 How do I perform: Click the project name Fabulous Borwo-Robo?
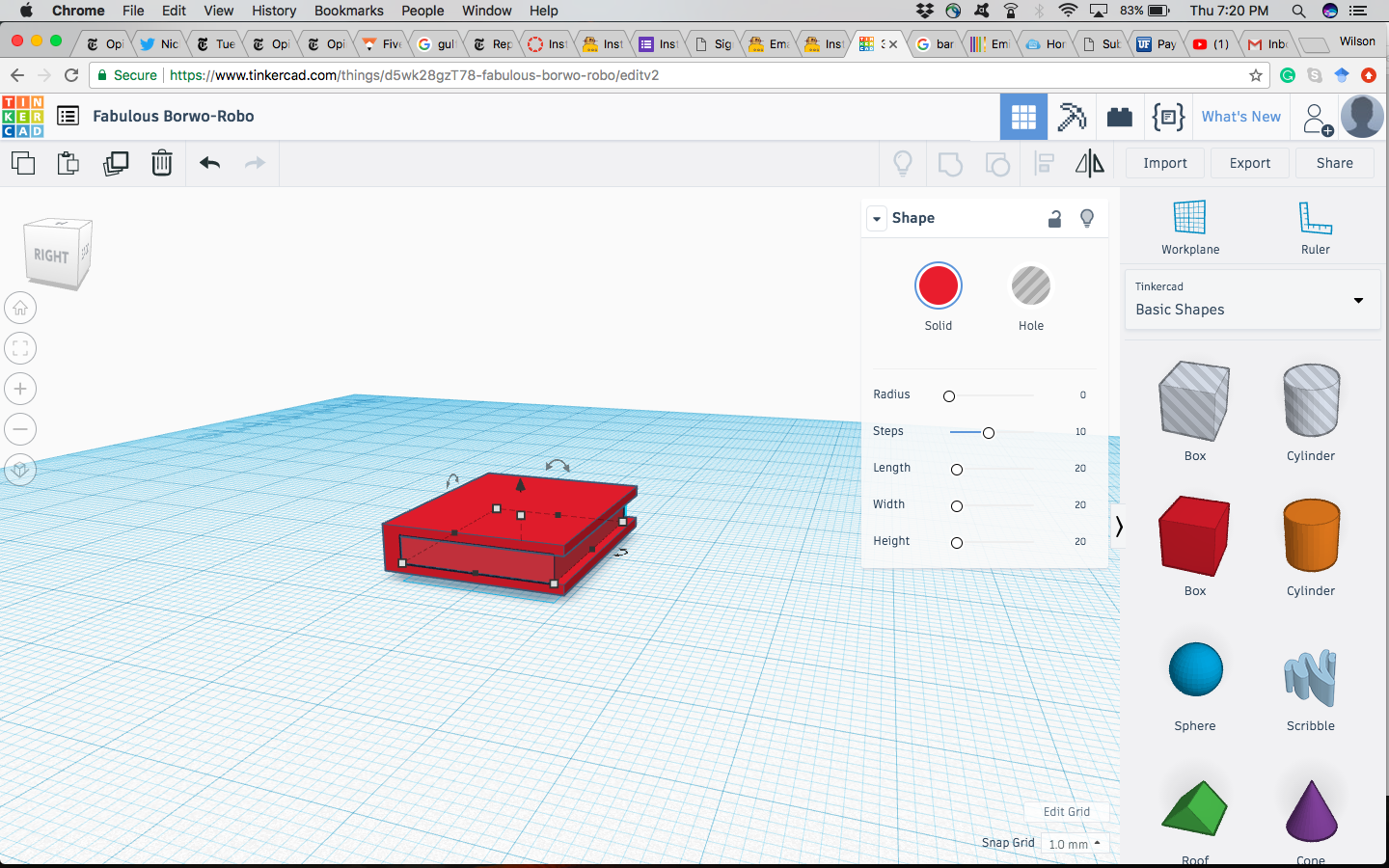tap(174, 116)
